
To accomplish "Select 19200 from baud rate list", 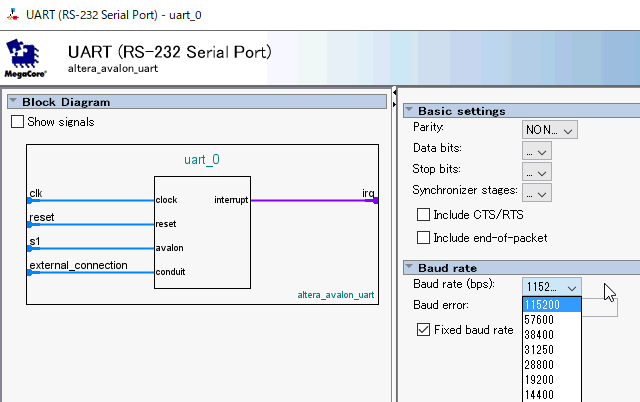I will coord(551,380).
